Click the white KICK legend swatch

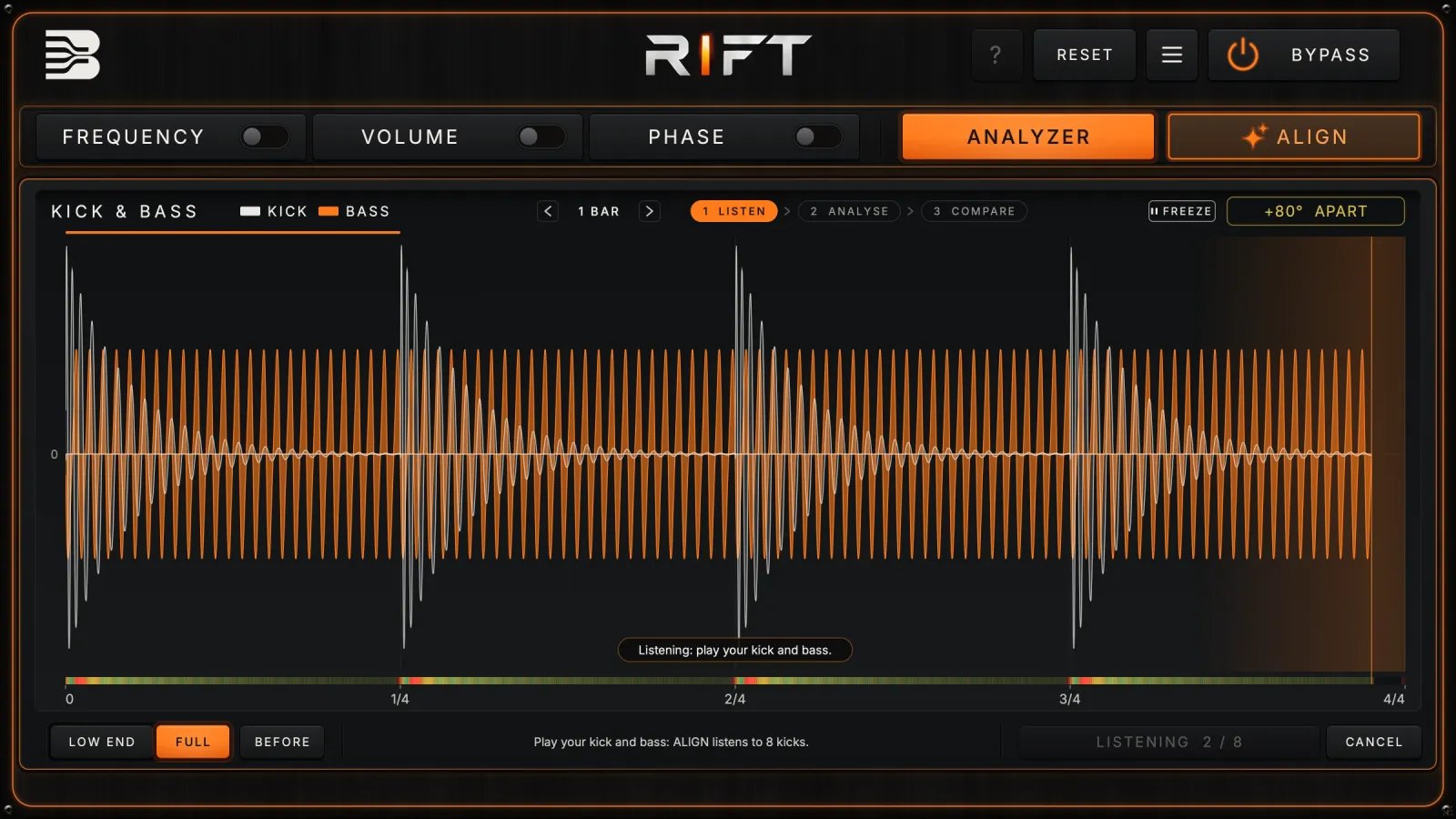pyautogui.click(x=250, y=211)
